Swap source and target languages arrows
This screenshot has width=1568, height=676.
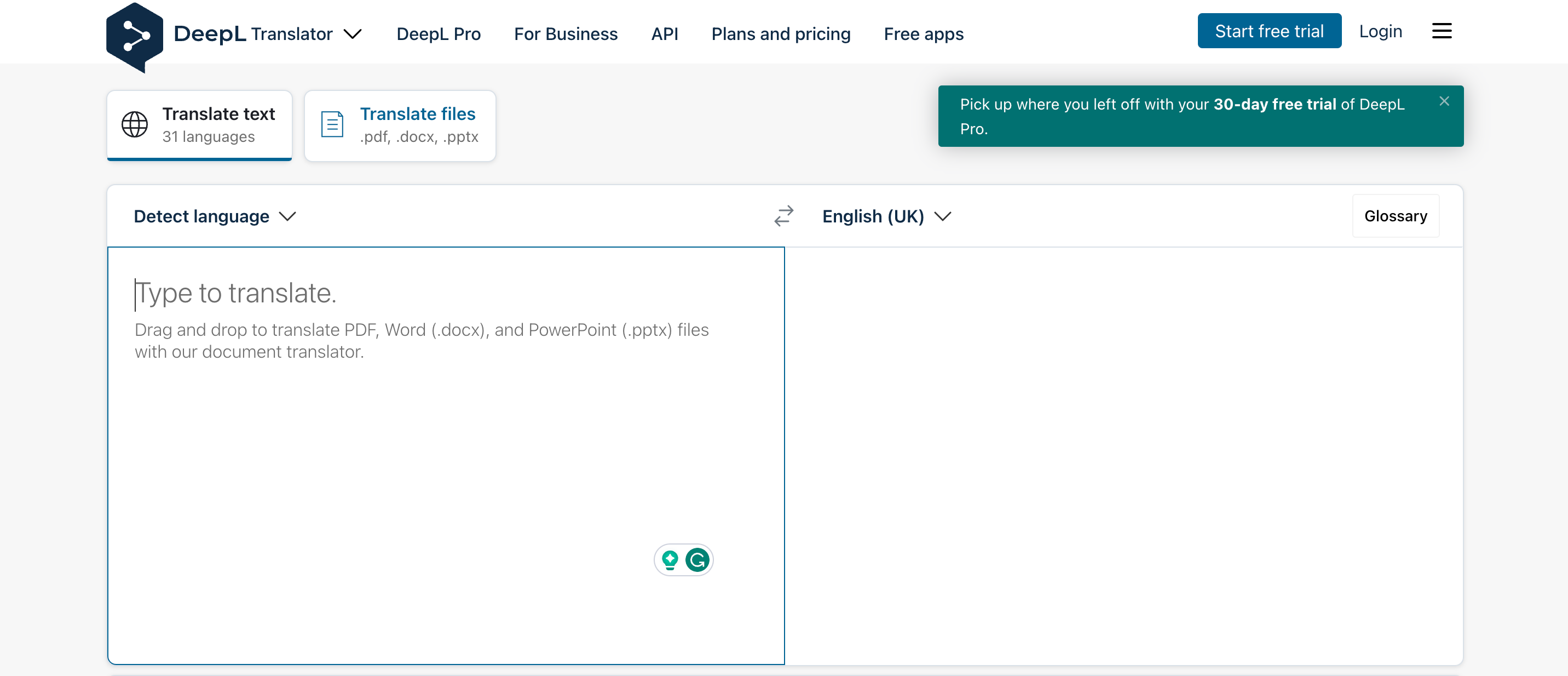pos(783,216)
